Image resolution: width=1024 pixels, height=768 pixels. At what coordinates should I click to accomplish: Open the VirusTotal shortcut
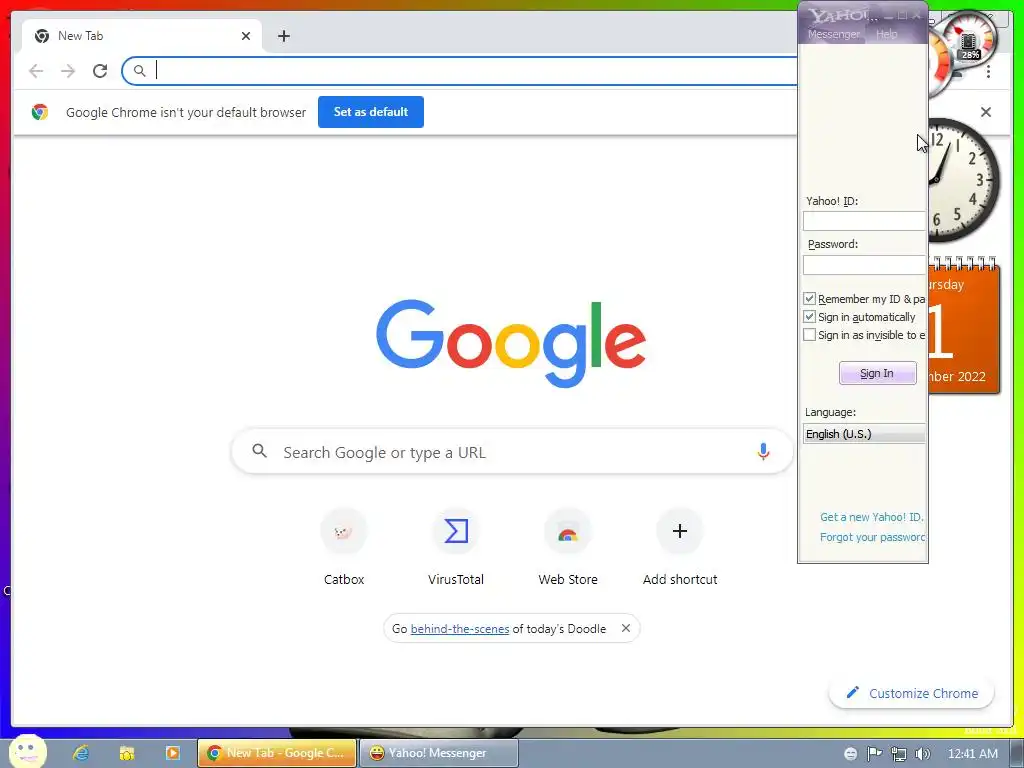[x=456, y=547]
